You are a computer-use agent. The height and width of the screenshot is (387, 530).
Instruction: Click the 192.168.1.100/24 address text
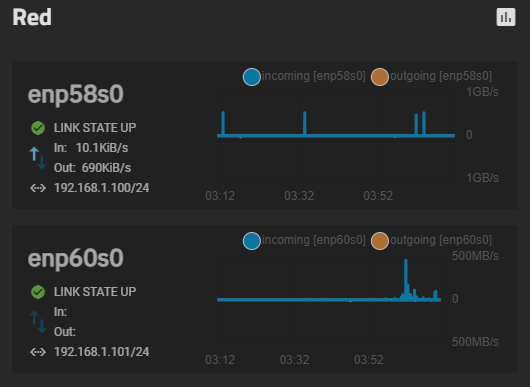point(101,188)
